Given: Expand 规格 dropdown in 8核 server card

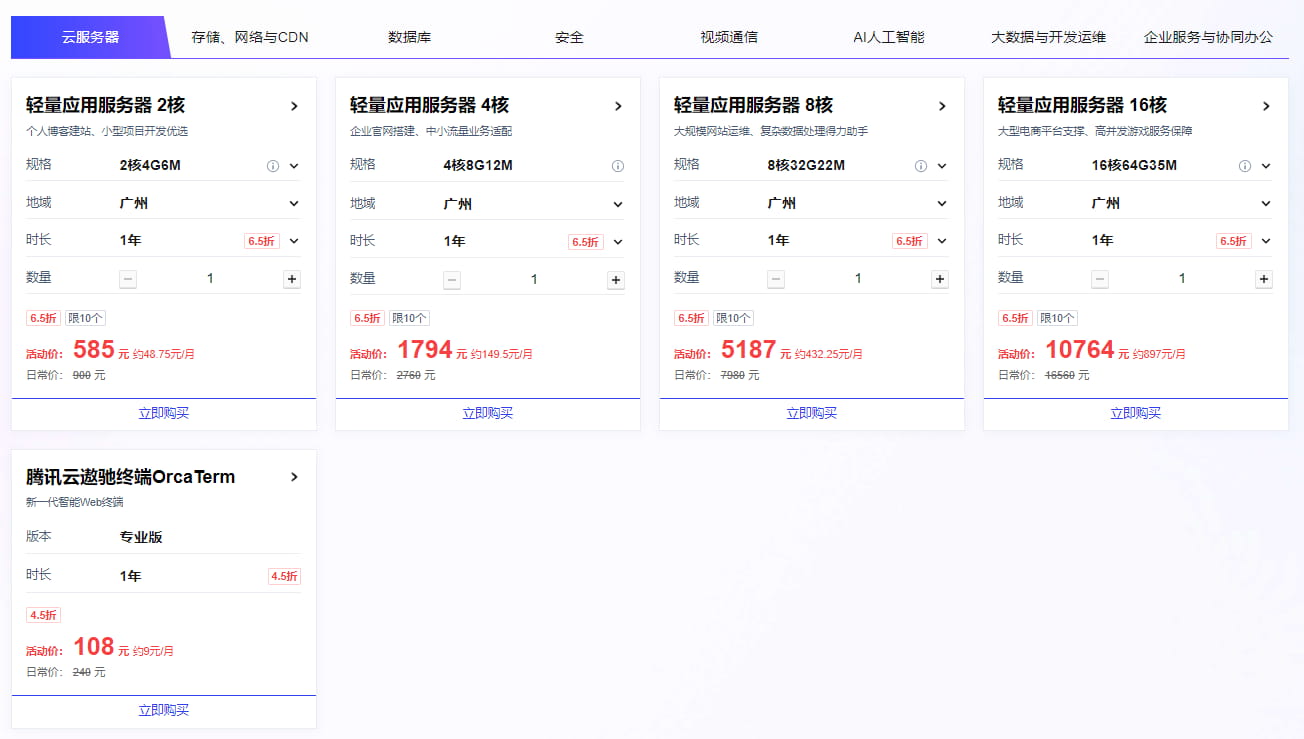Looking at the screenshot, I should coord(942,166).
